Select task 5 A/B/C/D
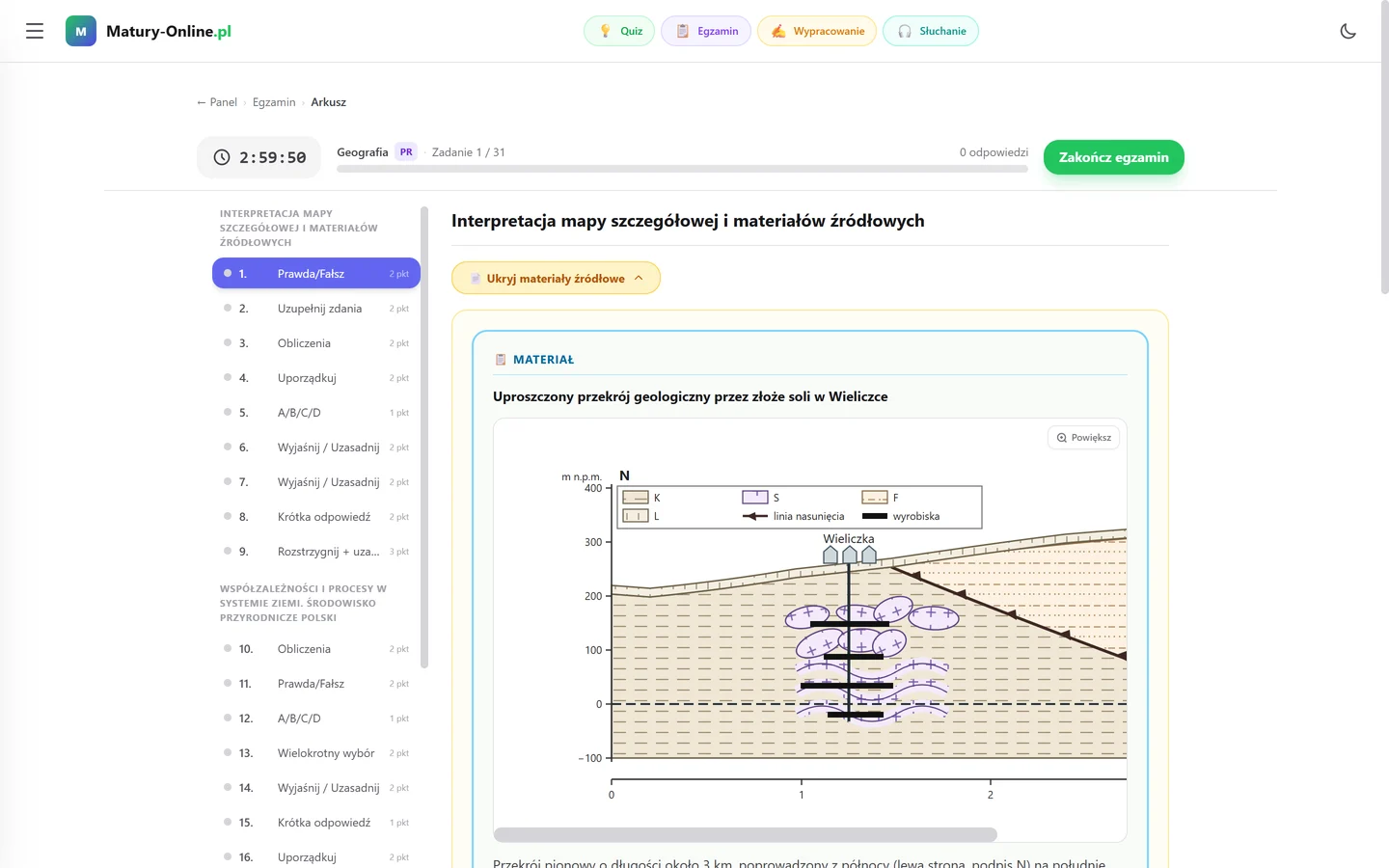The image size is (1389, 868). tap(316, 413)
